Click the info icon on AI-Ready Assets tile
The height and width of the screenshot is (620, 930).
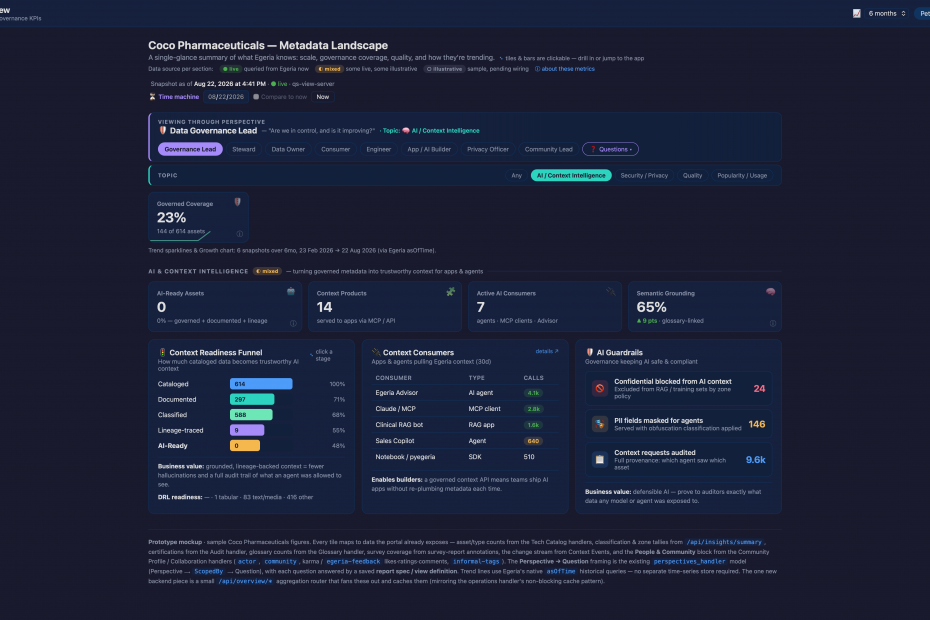coord(293,323)
